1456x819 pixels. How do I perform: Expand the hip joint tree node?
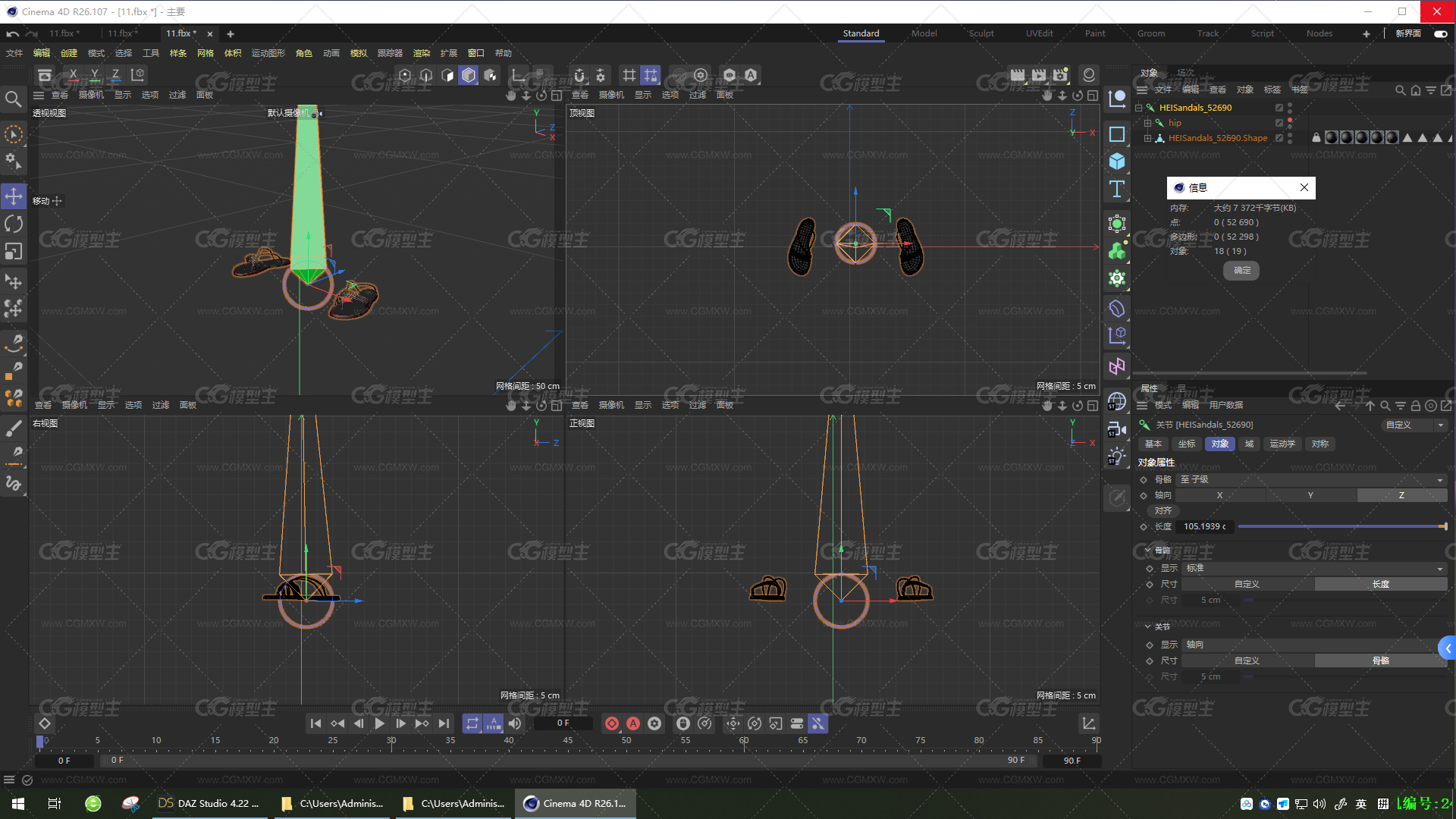click(x=1147, y=123)
